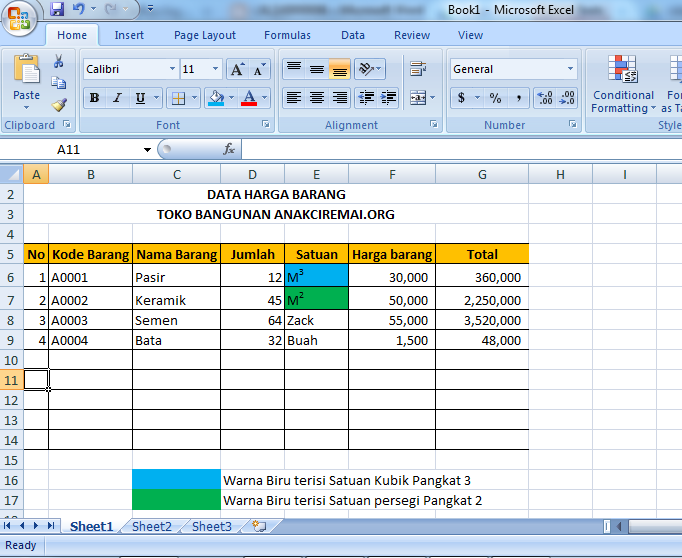This screenshot has height=558, width=682.
Task: Copy selection with Copy icon
Action: [58, 82]
